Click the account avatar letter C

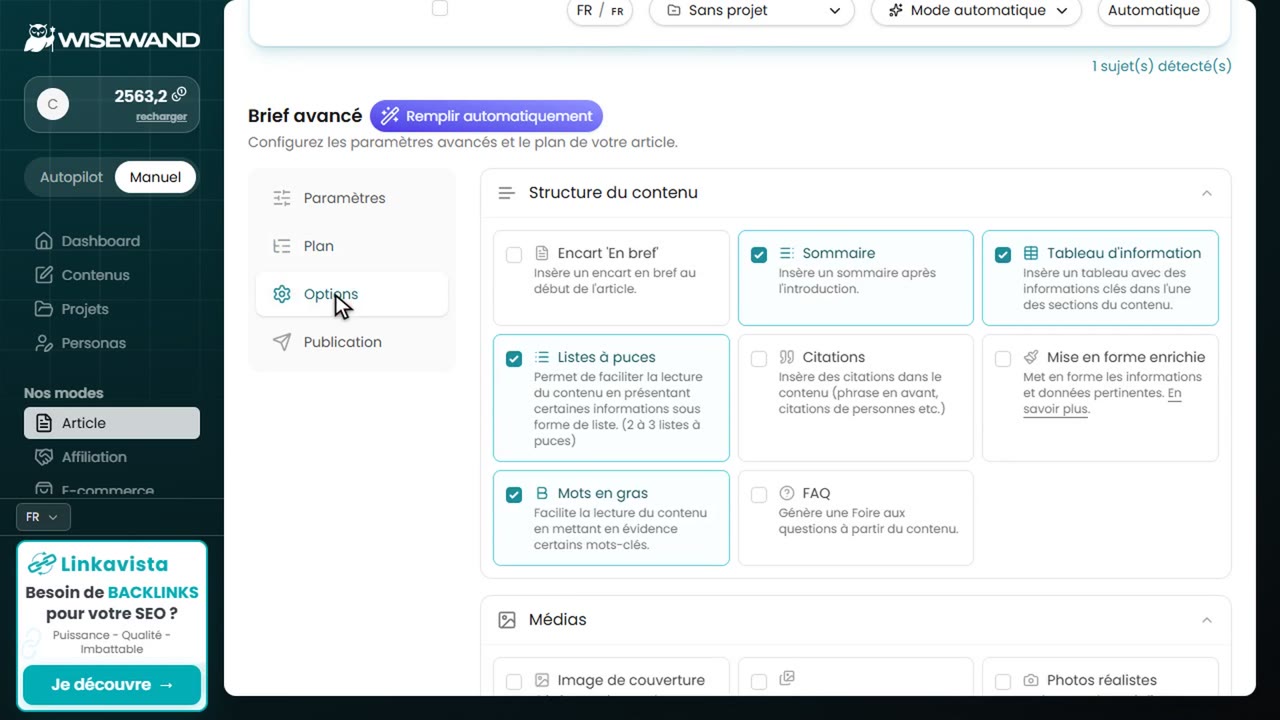point(53,104)
